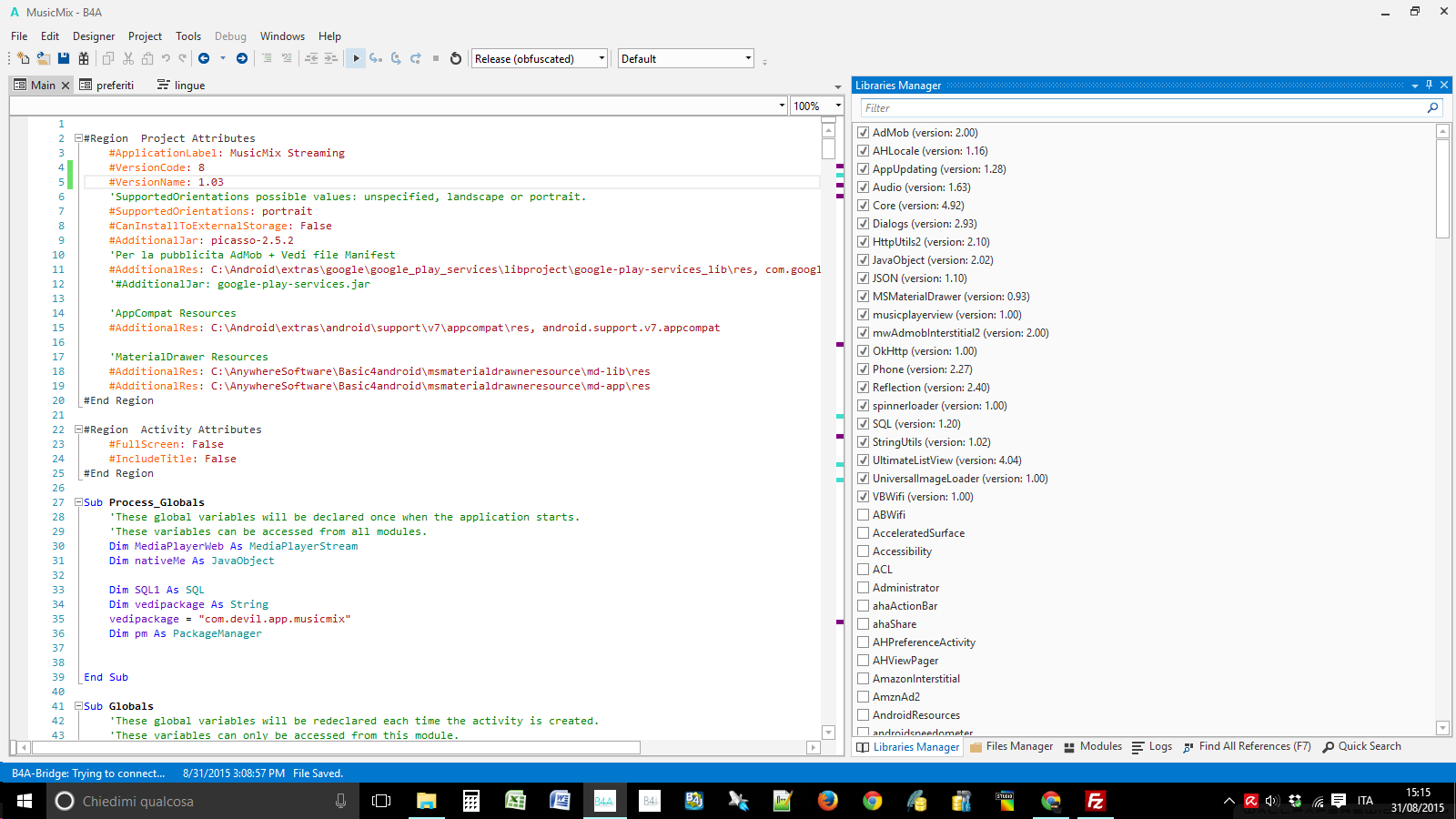Save the project with the floppy icon
This screenshot has height=819, width=1456.
point(64,58)
